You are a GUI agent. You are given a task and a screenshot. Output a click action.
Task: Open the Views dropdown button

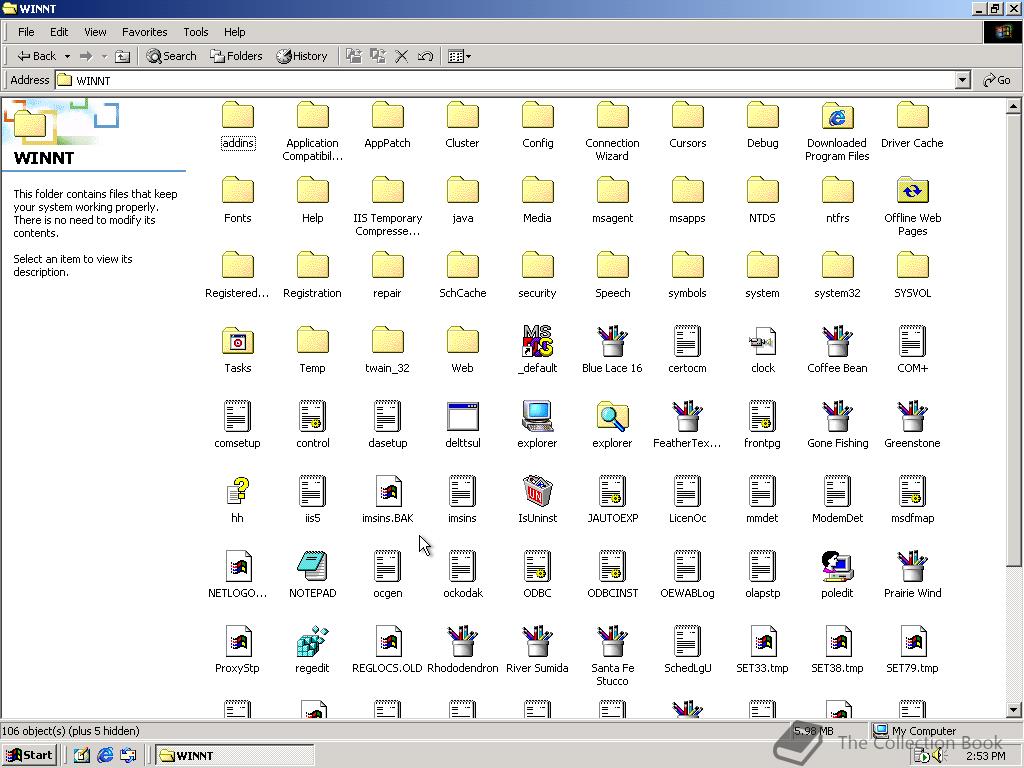coord(460,56)
